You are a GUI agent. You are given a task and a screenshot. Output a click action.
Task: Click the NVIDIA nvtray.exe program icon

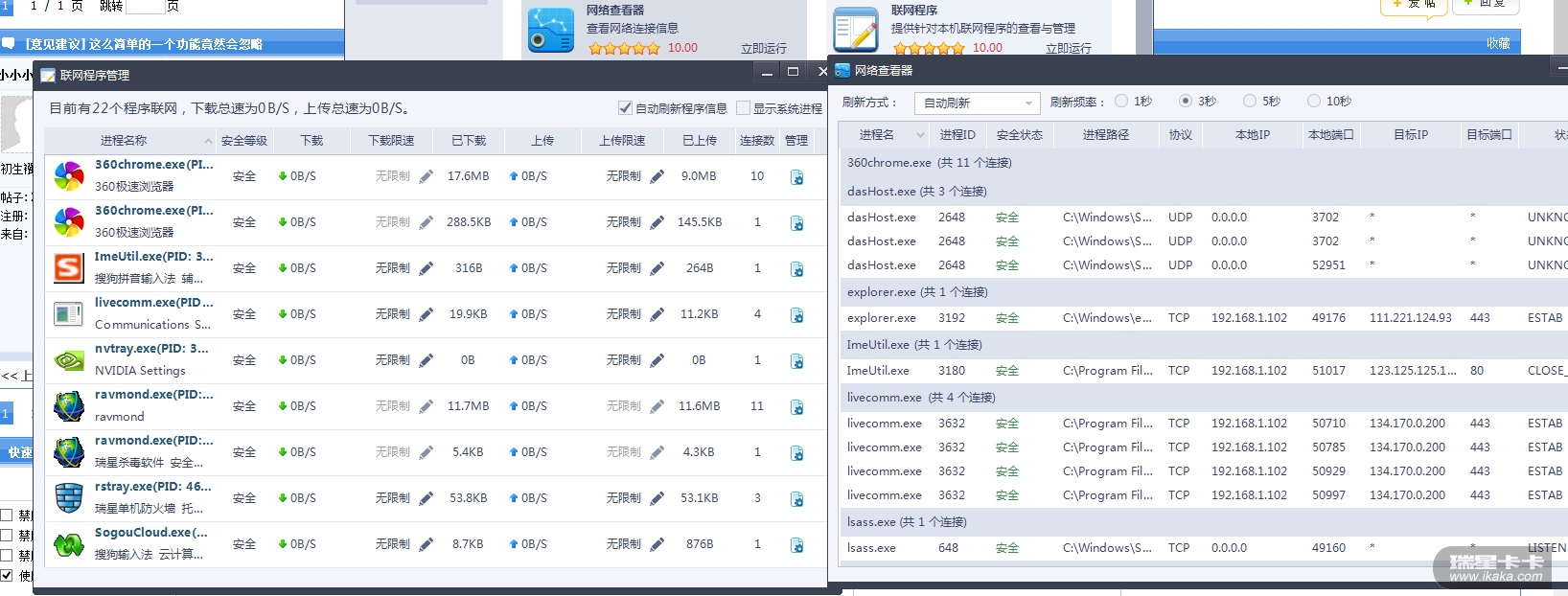(69, 360)
